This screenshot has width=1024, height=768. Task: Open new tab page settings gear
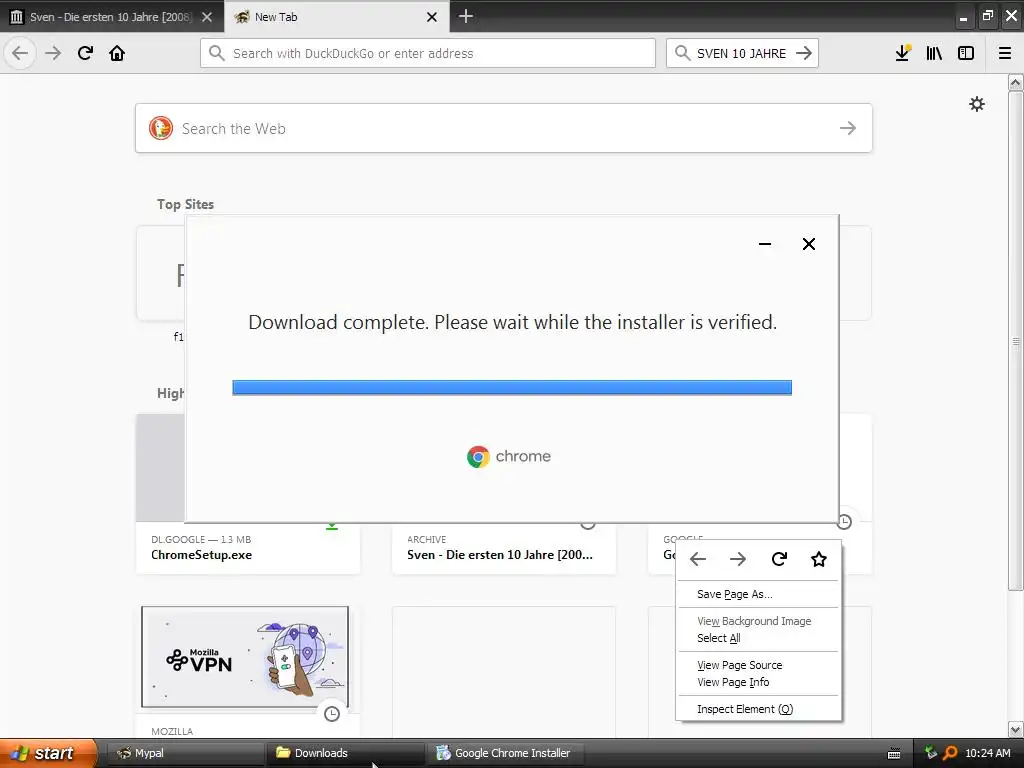[976, 104]
